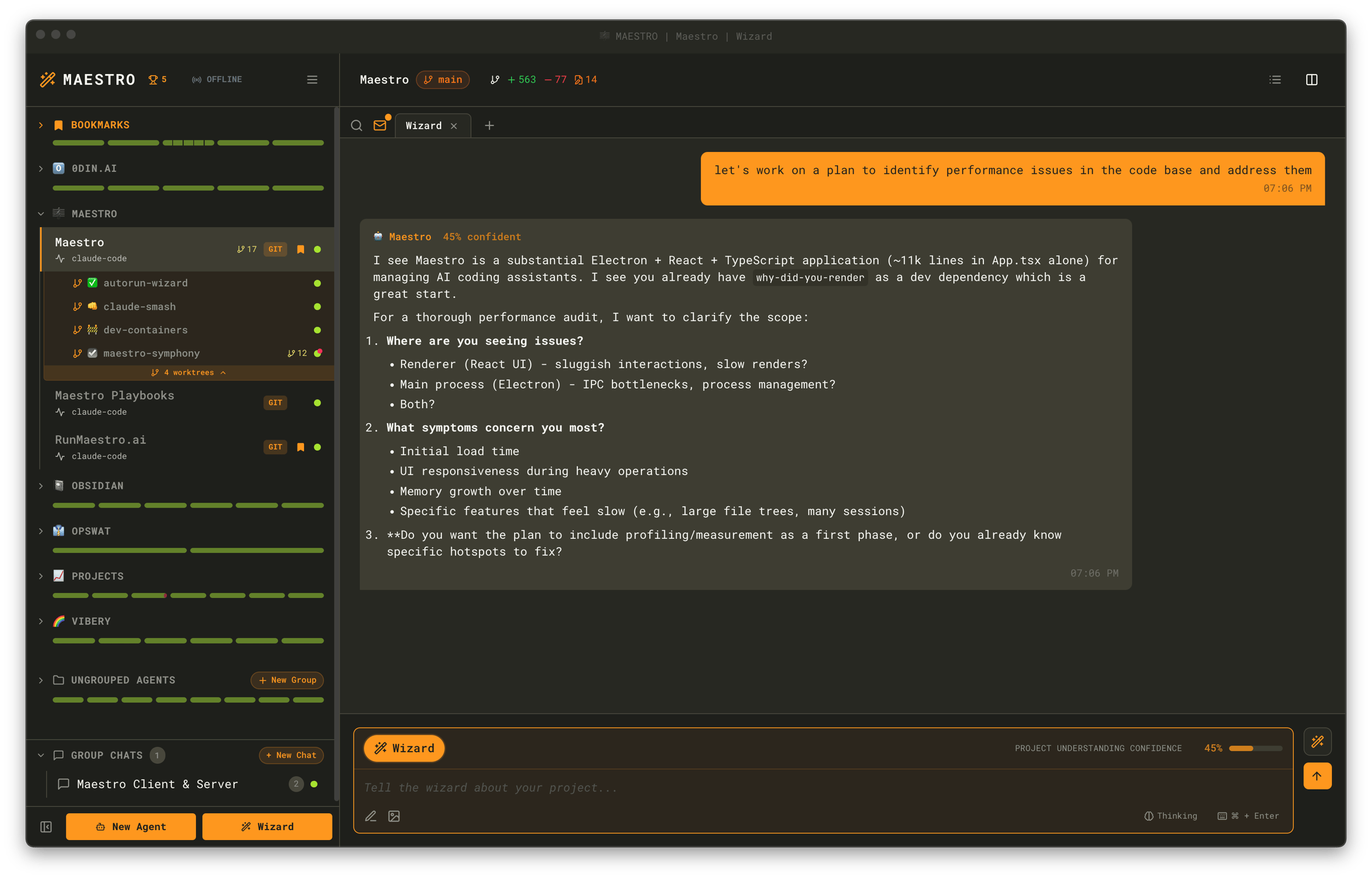Screen dimensions: 1372x879
Task: Click the project confidence progress bar
Action: pyautogui.click(x=1255, y=748)
